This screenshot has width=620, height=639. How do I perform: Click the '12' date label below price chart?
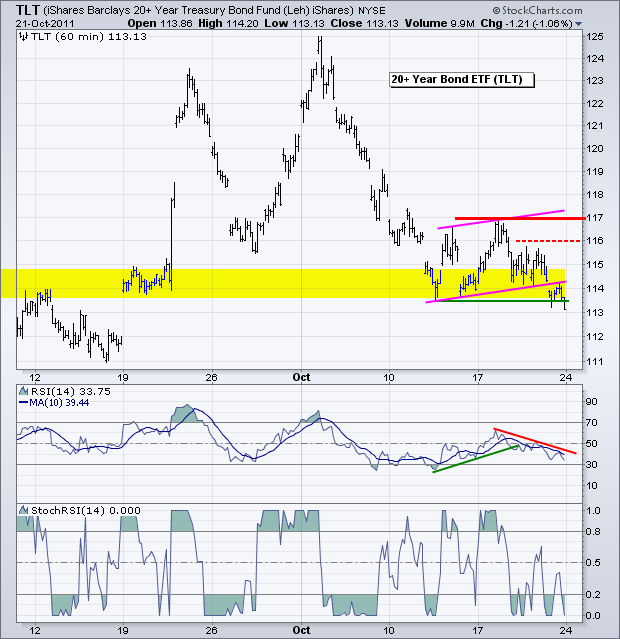(x=35, y=378)
